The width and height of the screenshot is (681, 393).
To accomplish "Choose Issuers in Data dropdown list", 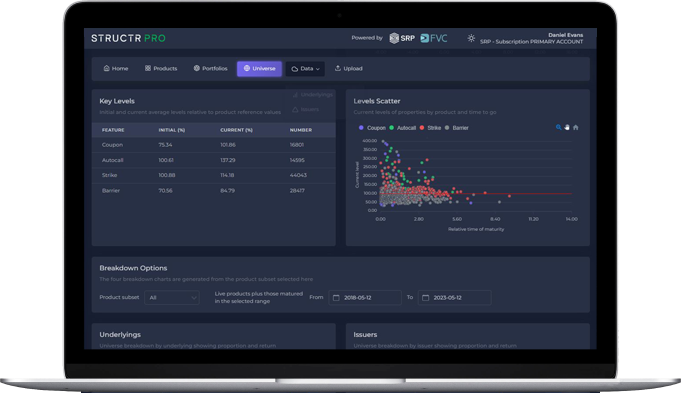I will click(x=305, y=109).
